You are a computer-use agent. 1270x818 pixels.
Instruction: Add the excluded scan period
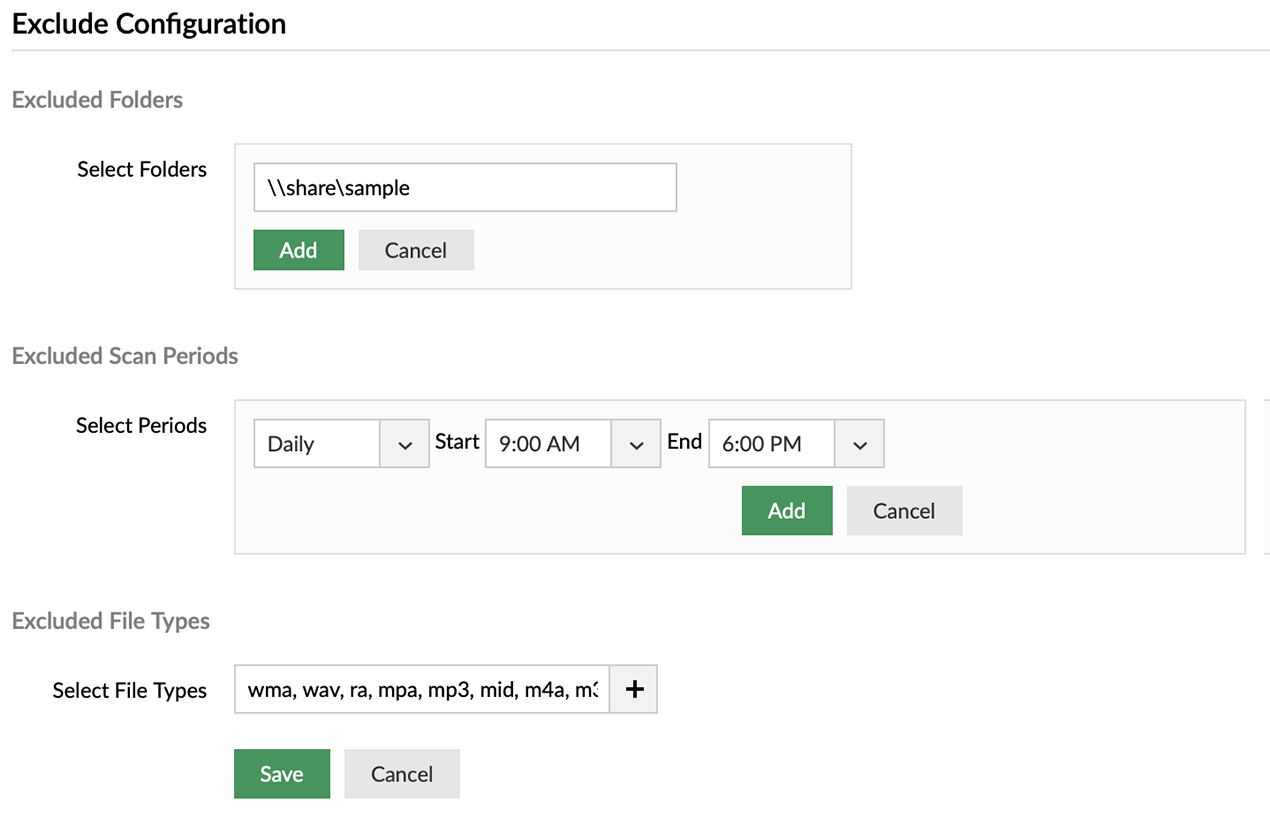(x=787, y=511)
